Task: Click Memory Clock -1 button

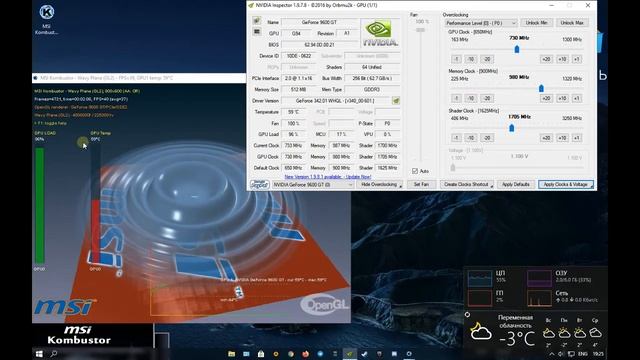Action: pyautogui.click(x=456, y=98)
